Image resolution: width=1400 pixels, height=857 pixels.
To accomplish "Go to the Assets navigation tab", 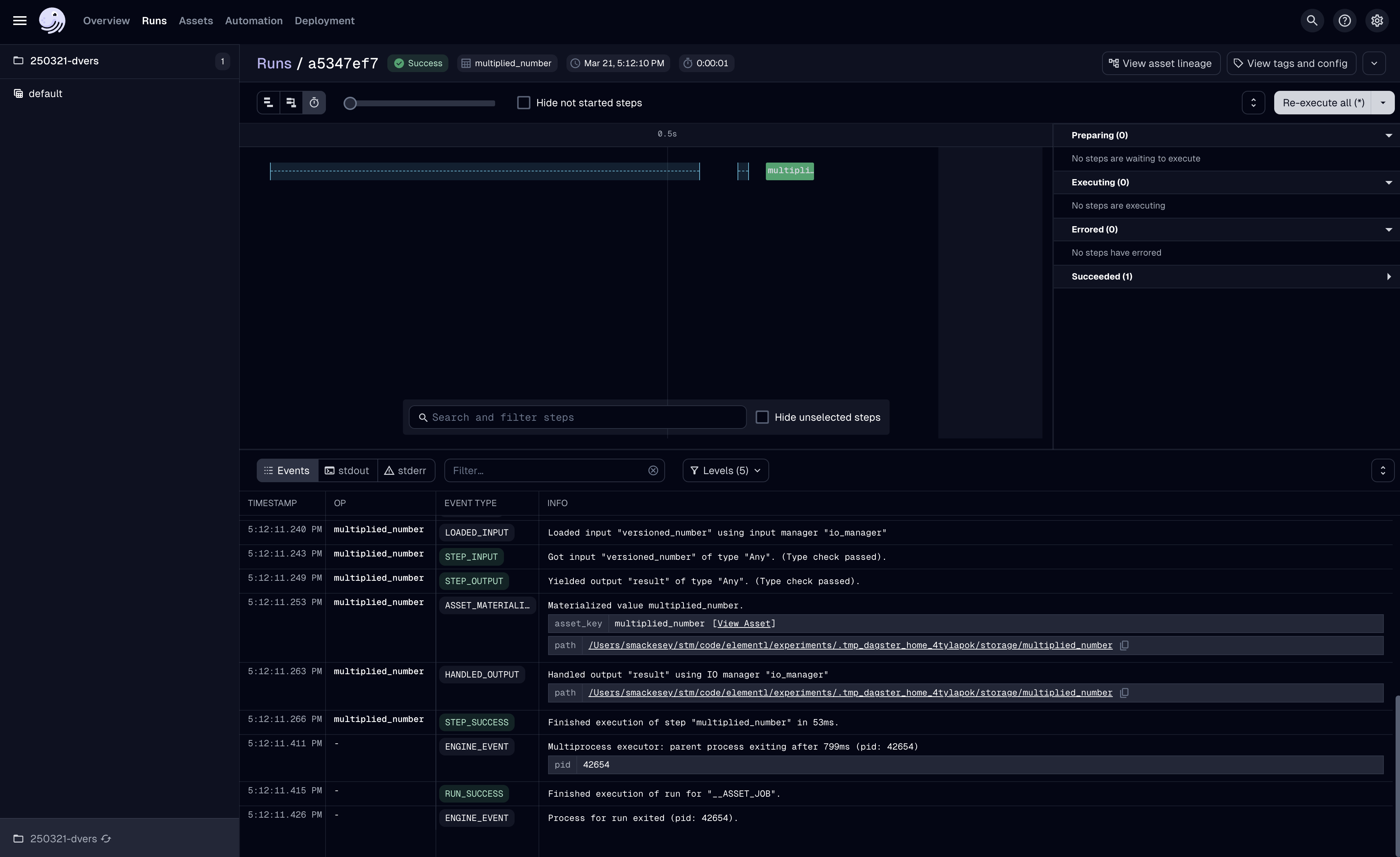I will tap(195, 21).
